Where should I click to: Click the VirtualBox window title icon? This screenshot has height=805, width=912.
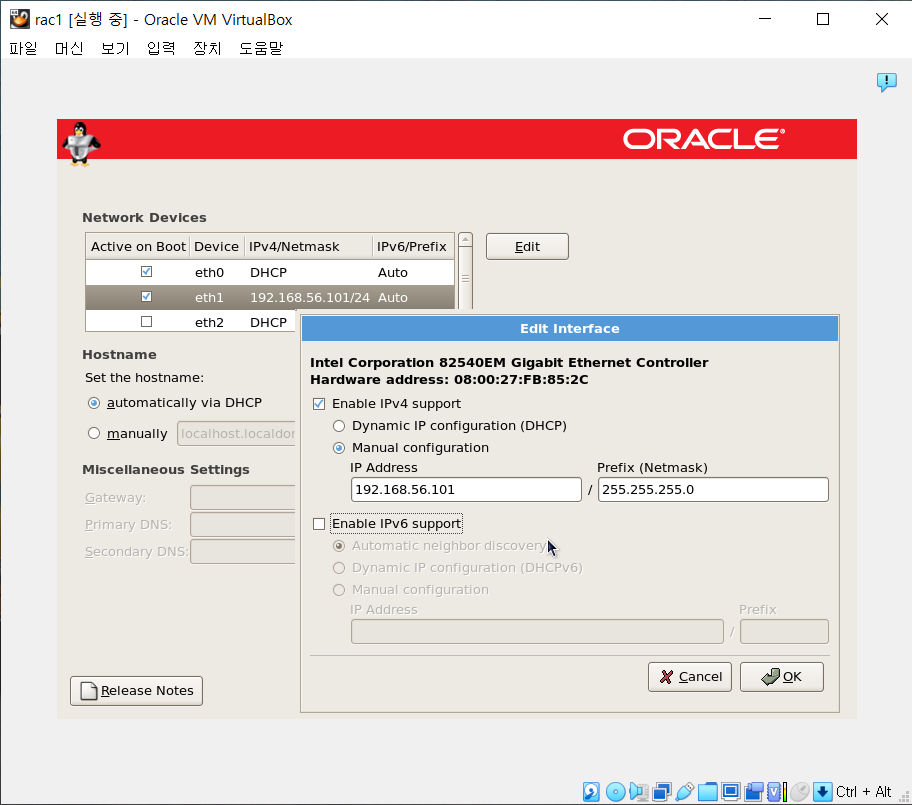tap(20, 19)
